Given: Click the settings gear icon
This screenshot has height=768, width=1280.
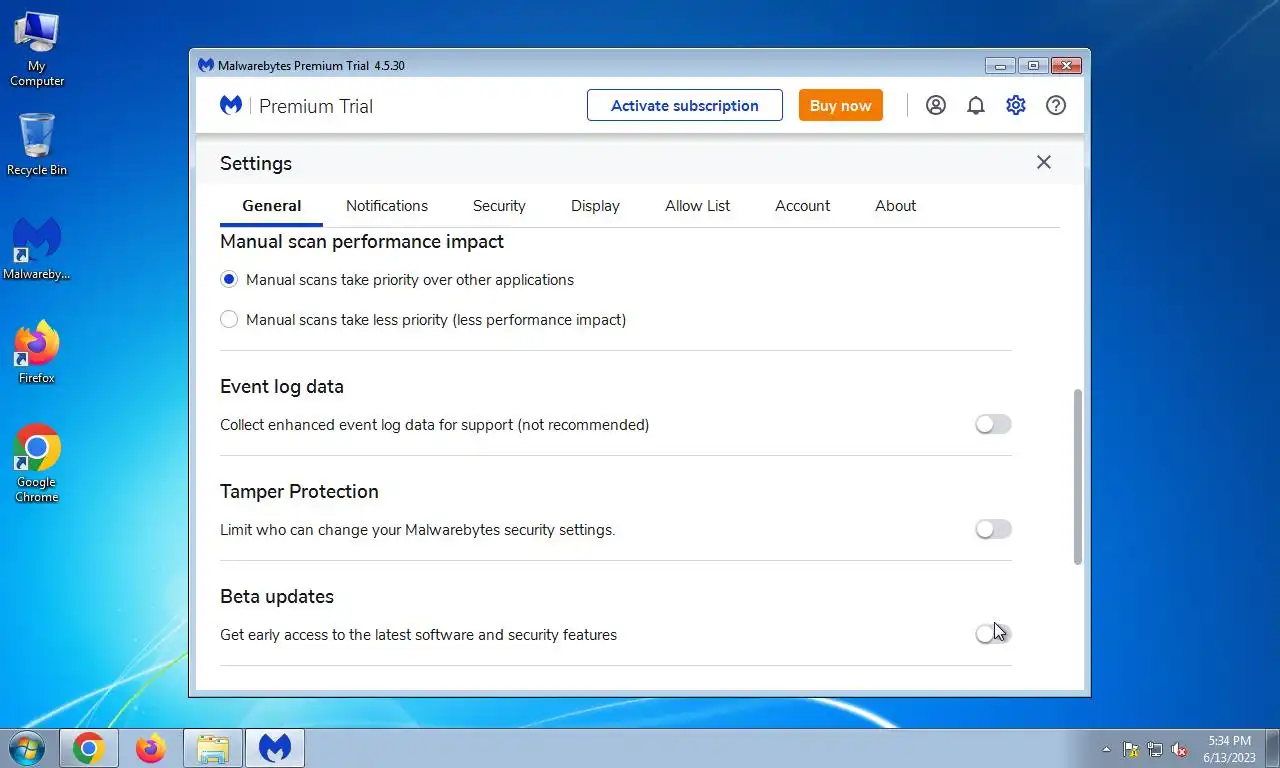Looking at the screenshot, I should [1016, 105].
